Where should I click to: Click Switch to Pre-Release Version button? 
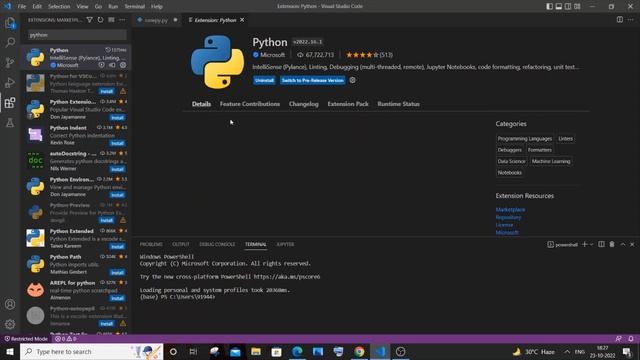tap(313, 80)
